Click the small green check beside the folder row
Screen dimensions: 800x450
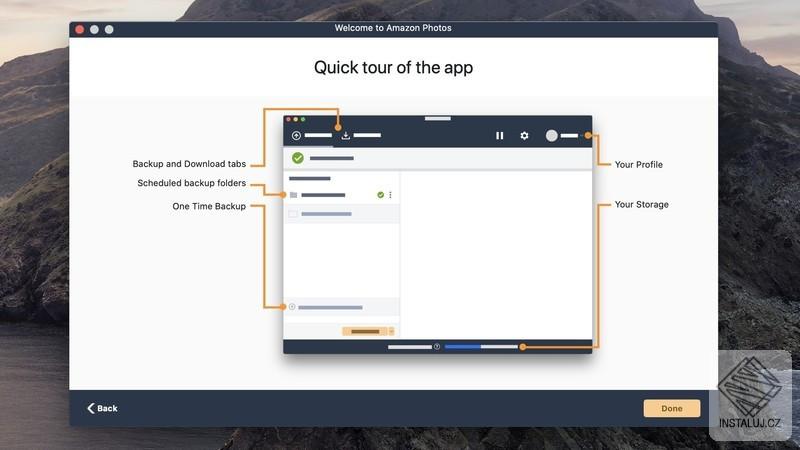(x=381, y=195)
